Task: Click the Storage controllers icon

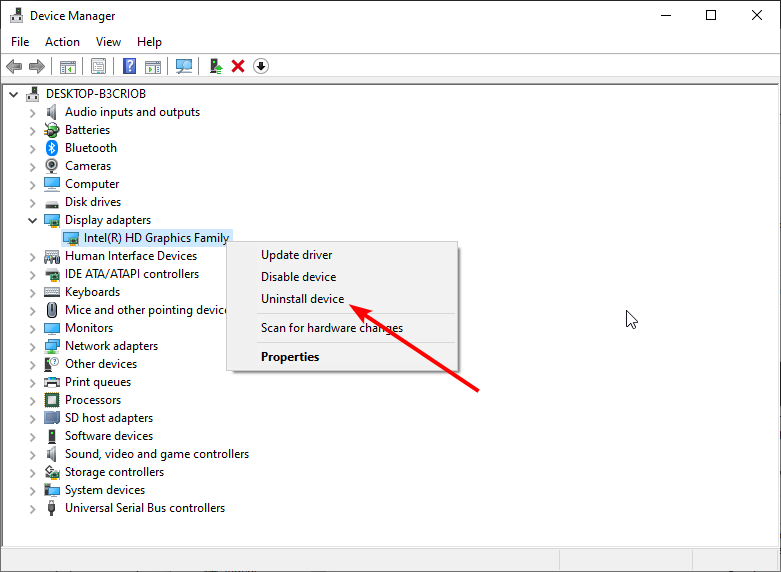Action: [x=52, y=472]
